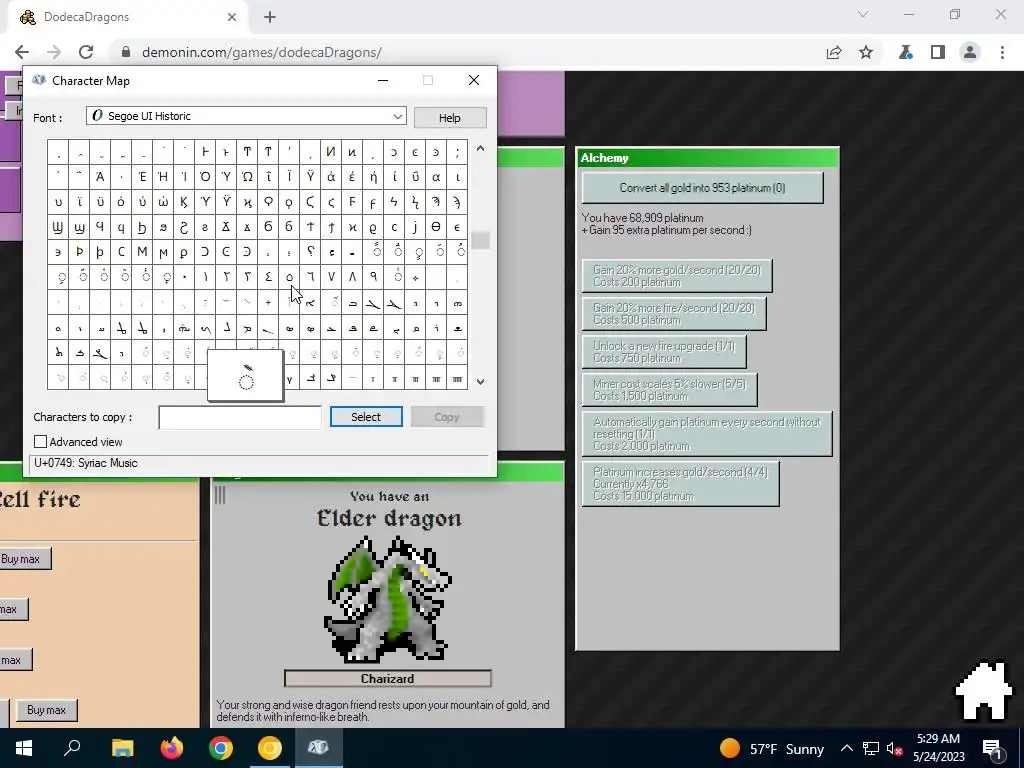Viewport: 1024px width, 768px height.
Task: Select the inverted V glyph (٨) in grid
Action: click(352, 277)
